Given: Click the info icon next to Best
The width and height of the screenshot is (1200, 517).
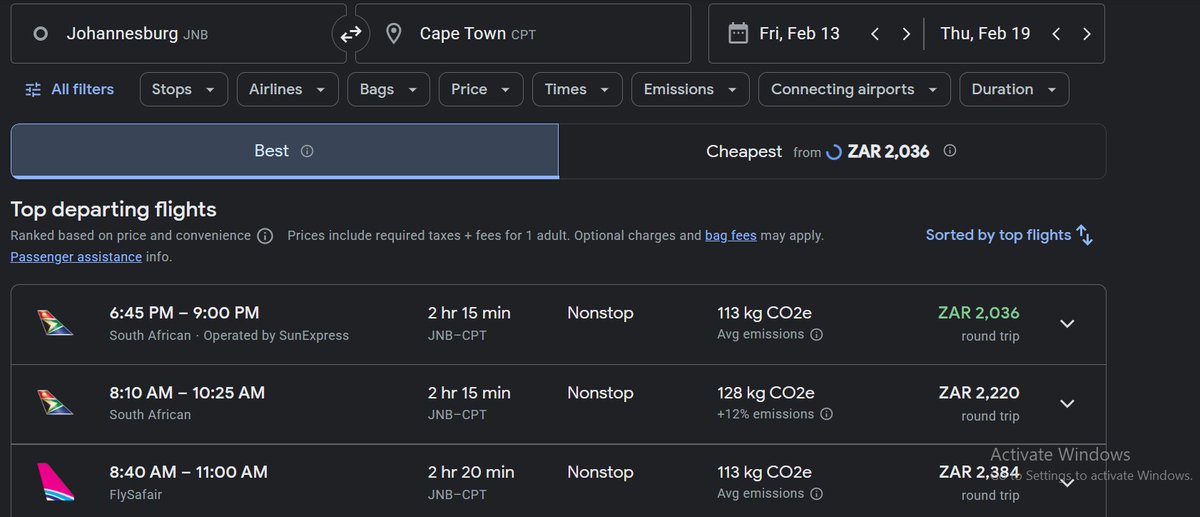Looking at the screenshot, I should coord(307,151).
